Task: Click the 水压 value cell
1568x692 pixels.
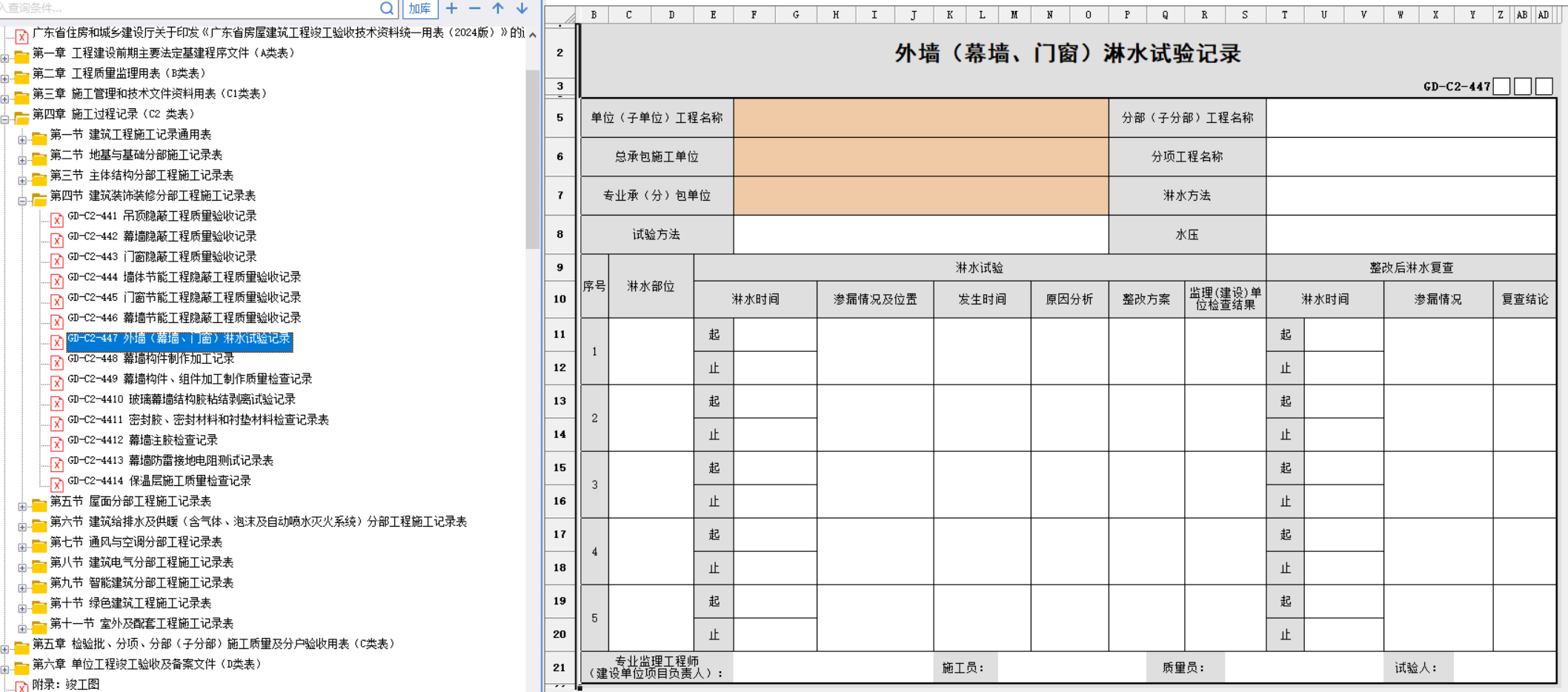Action: click(x=1411, y=235)
